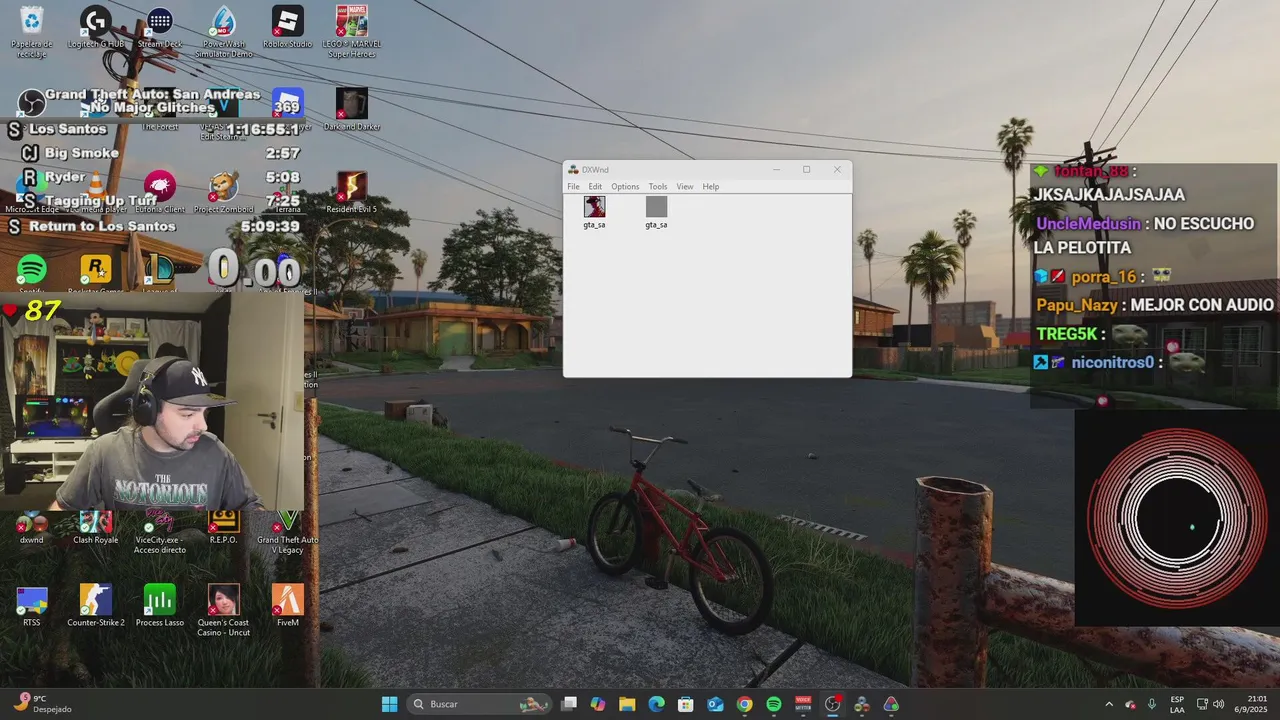Open PowerWash Simulator Demo desktop icon

click(224, 31)
